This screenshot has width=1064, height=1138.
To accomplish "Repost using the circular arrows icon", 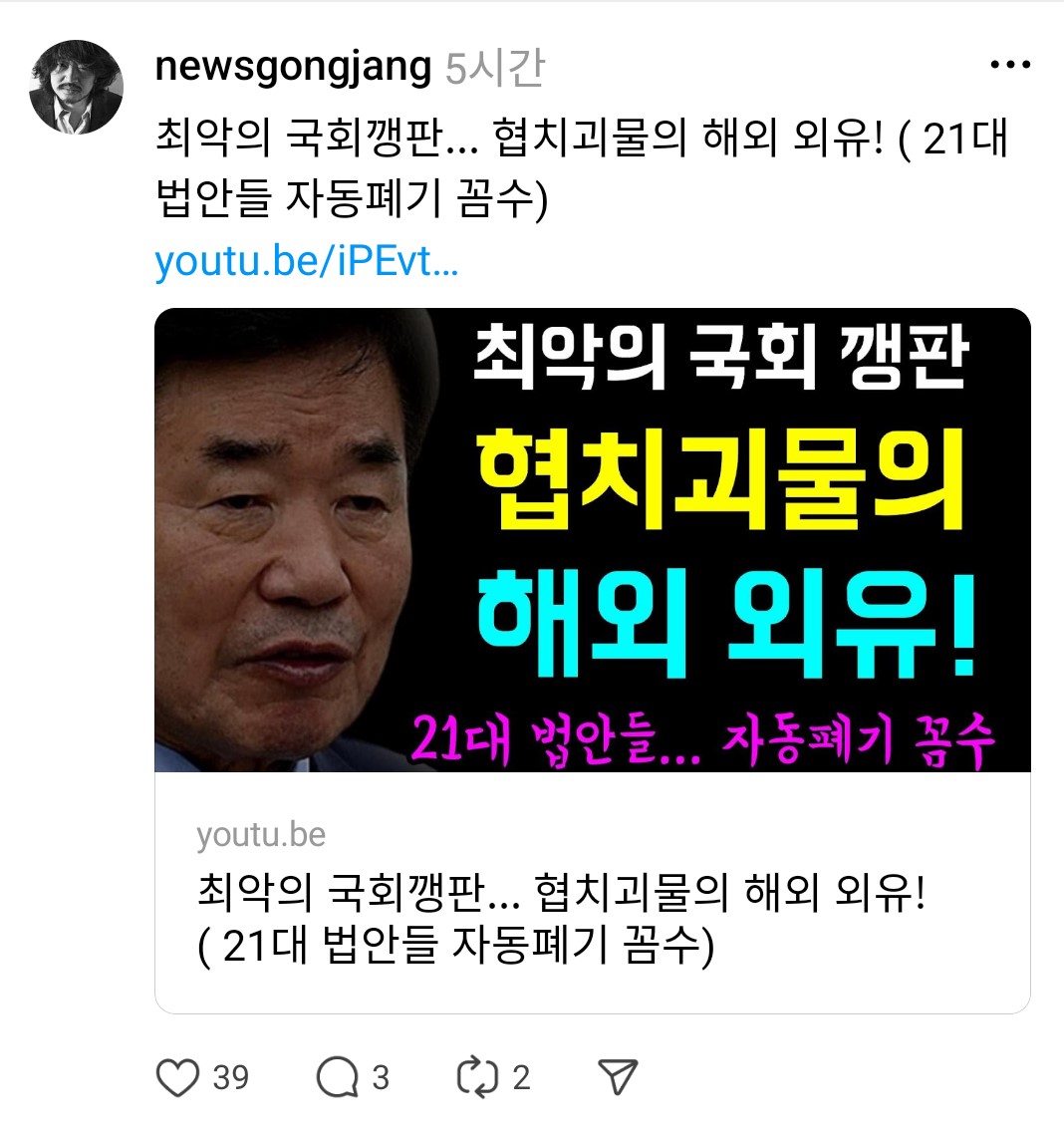I will pos(477,1077).
